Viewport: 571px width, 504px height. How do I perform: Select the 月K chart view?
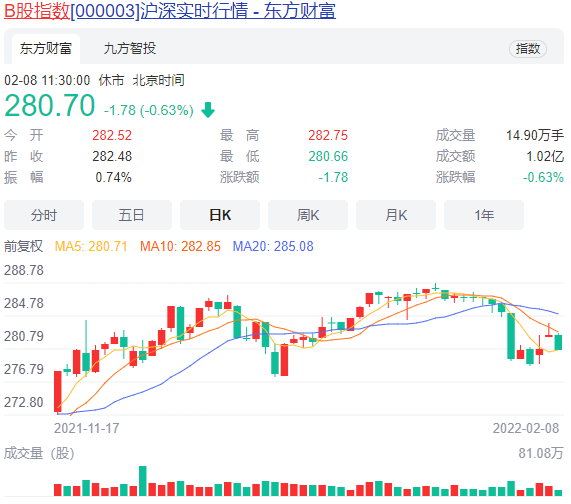pyautogui.click(x=396, y=215)
